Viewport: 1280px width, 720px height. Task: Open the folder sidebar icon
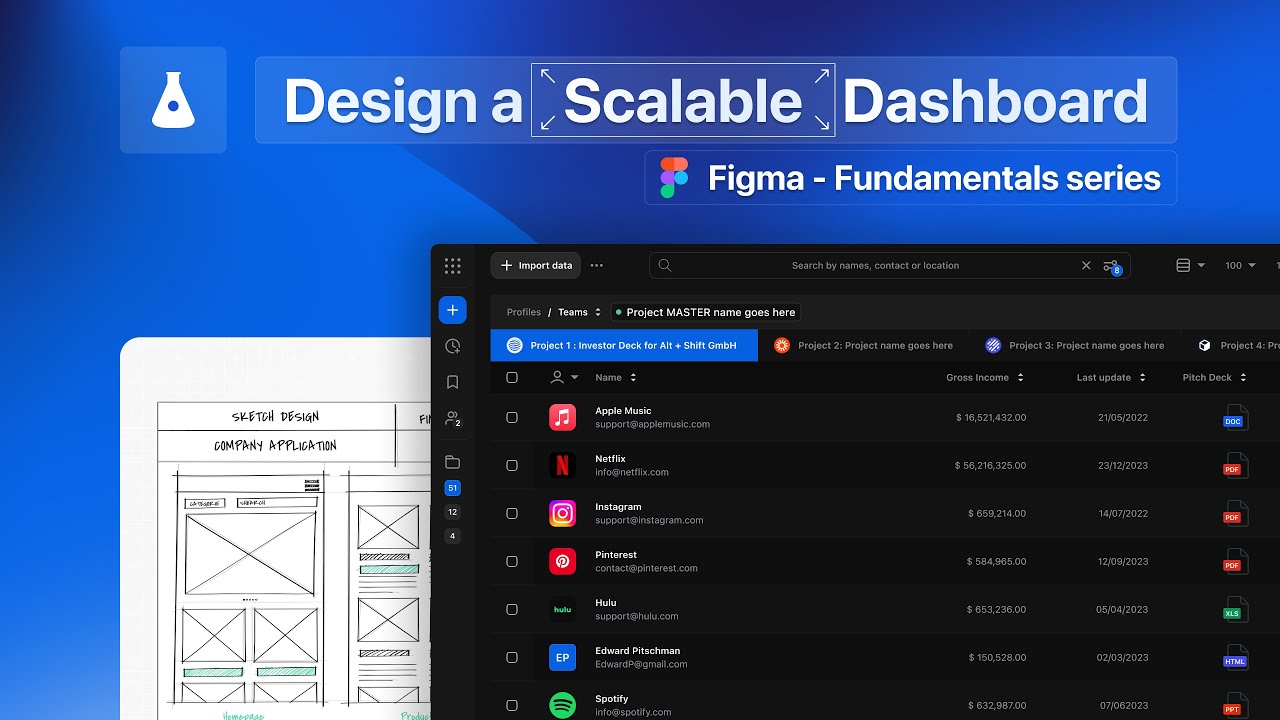point(453,462)
